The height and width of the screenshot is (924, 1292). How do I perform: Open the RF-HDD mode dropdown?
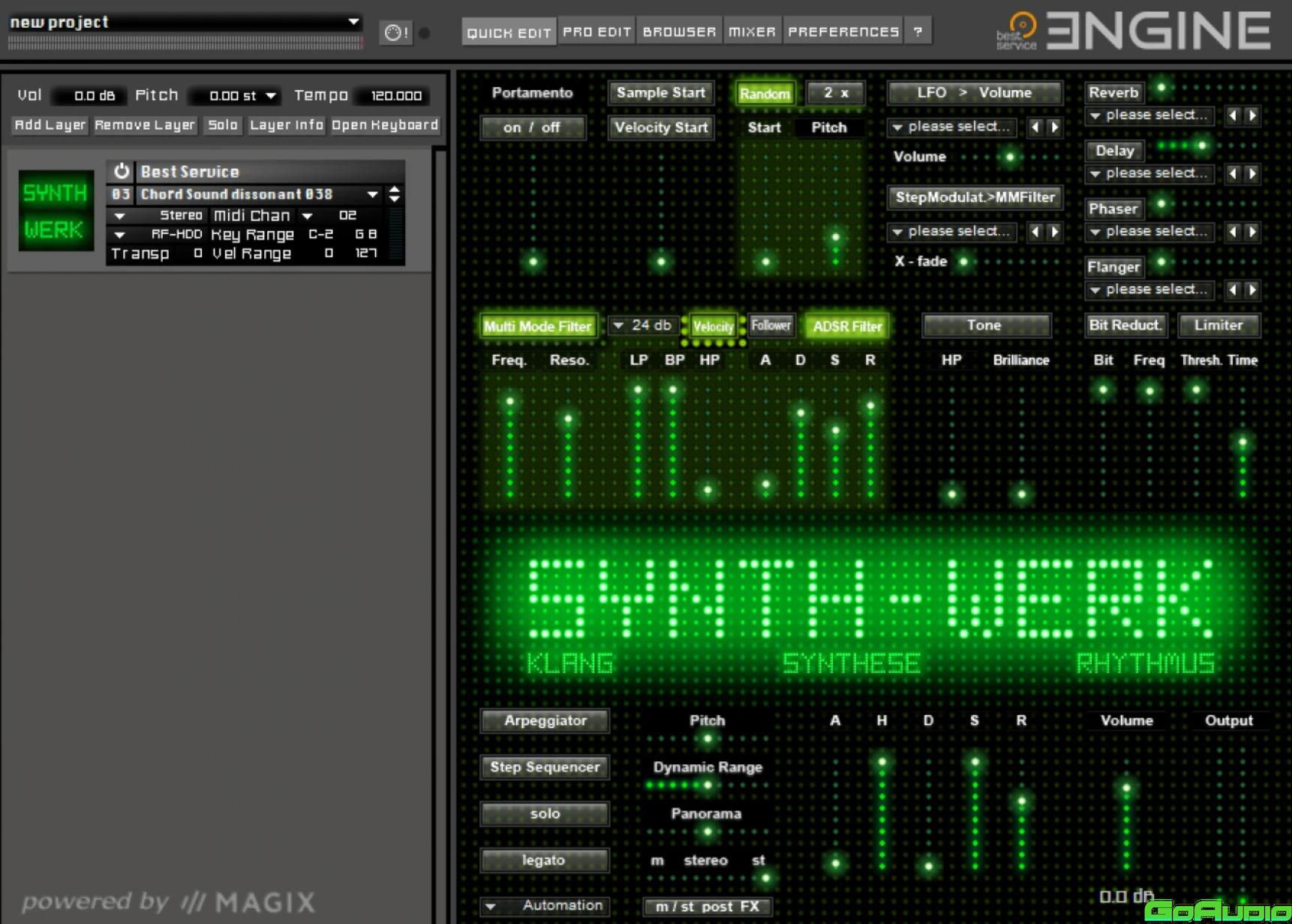click(x=119, y=235)
